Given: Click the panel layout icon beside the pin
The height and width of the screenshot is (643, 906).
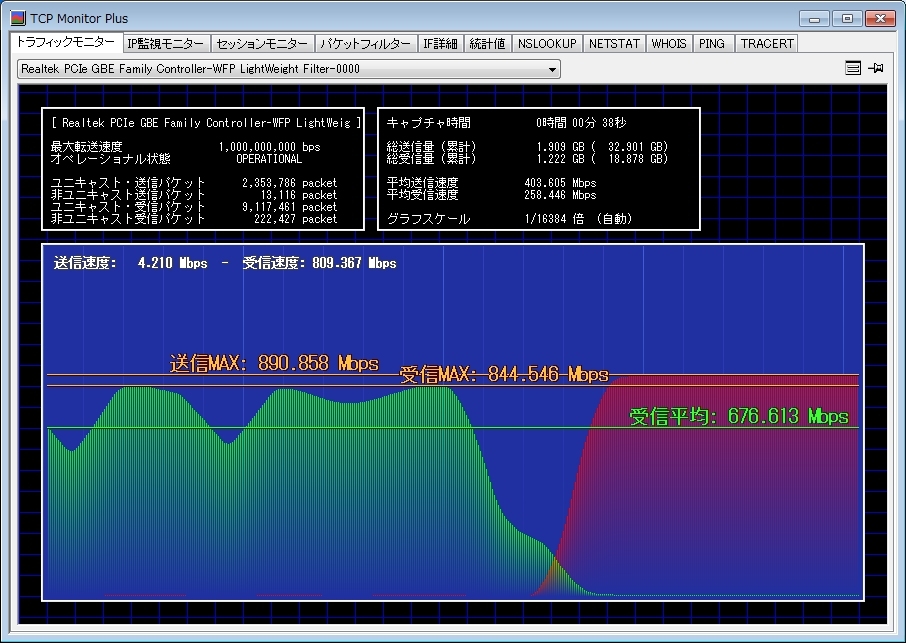Looking at the screenshot, I should coord(853,68).
